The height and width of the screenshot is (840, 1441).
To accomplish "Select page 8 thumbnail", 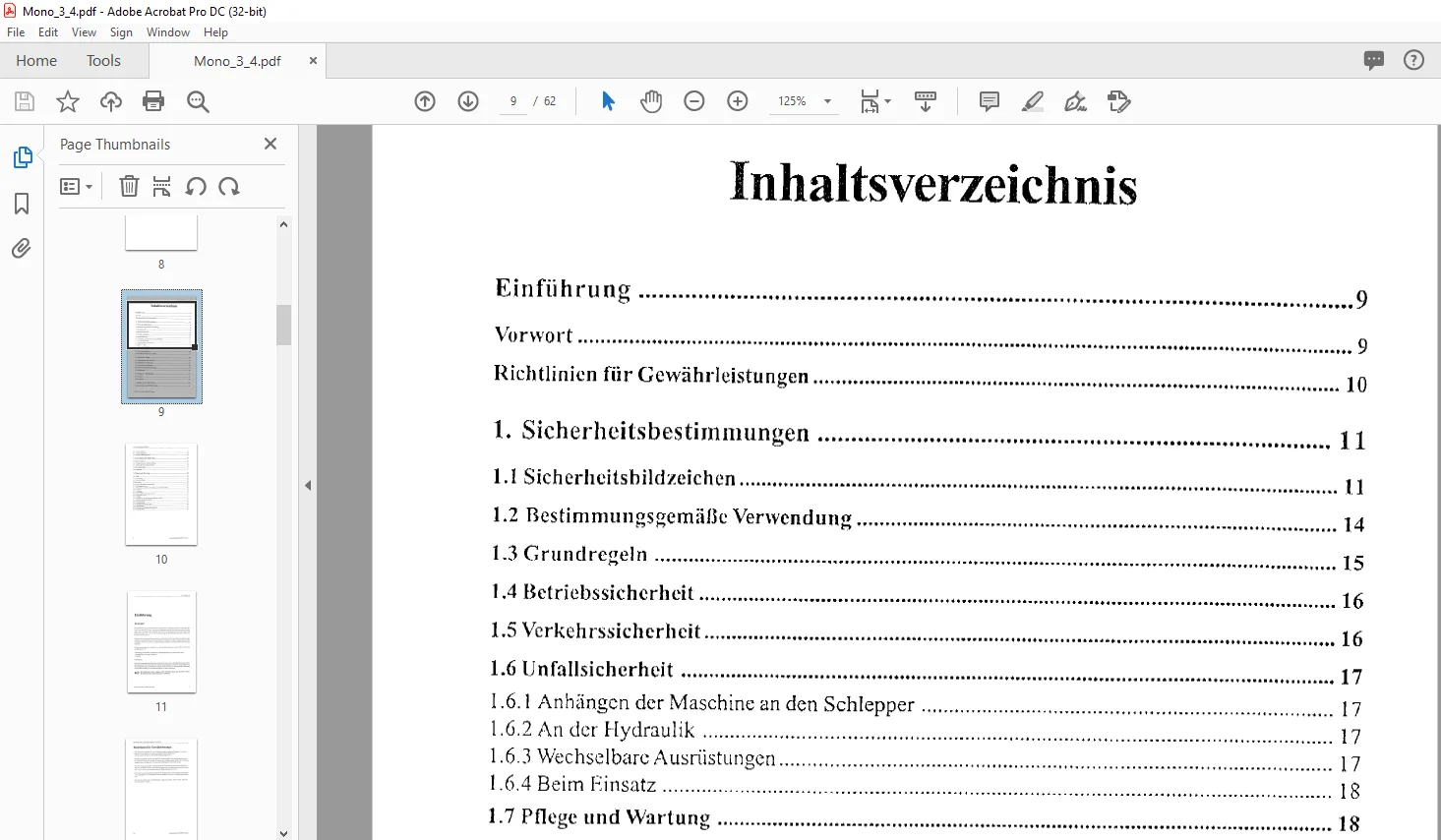I will coord(161,233).
